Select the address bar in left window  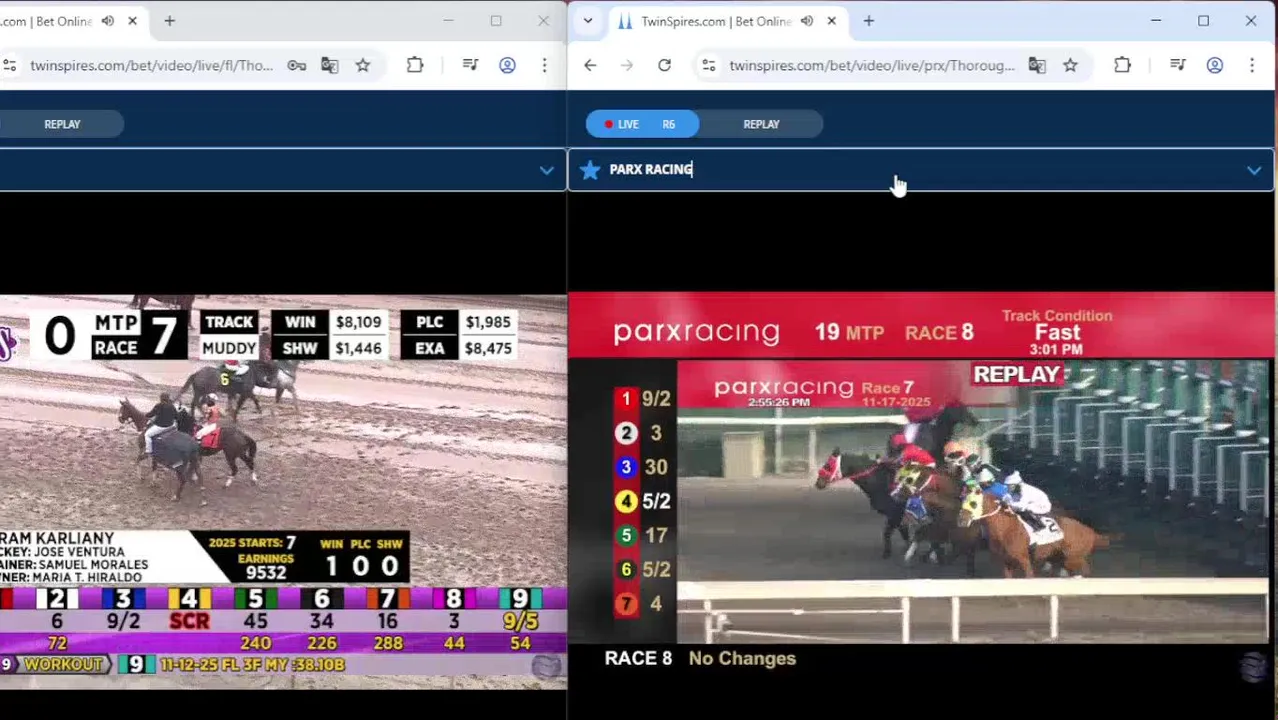coord(151,65)
